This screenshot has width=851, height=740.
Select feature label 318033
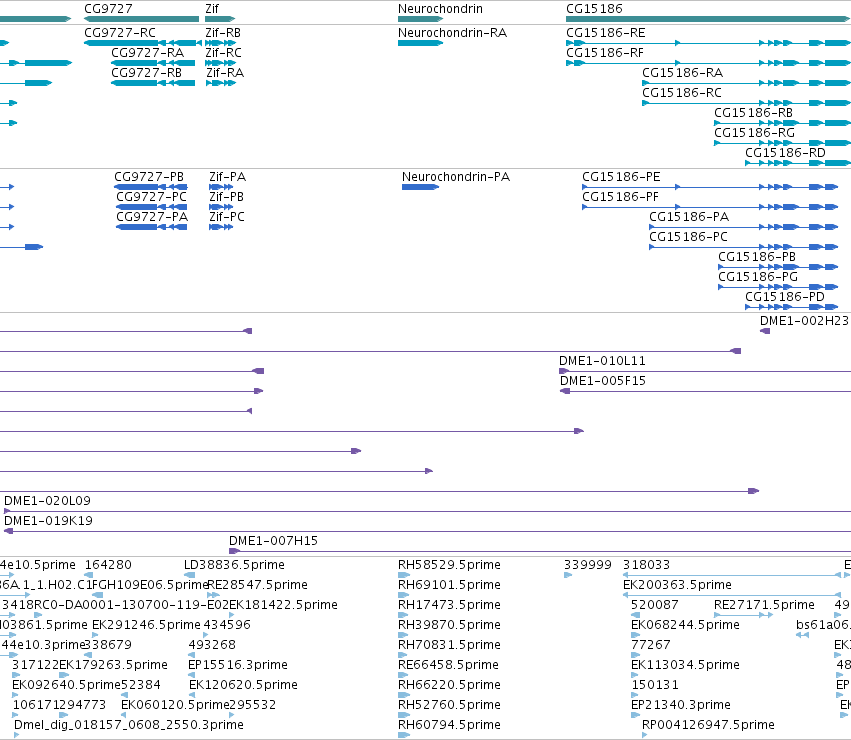[x=646, y=565]
